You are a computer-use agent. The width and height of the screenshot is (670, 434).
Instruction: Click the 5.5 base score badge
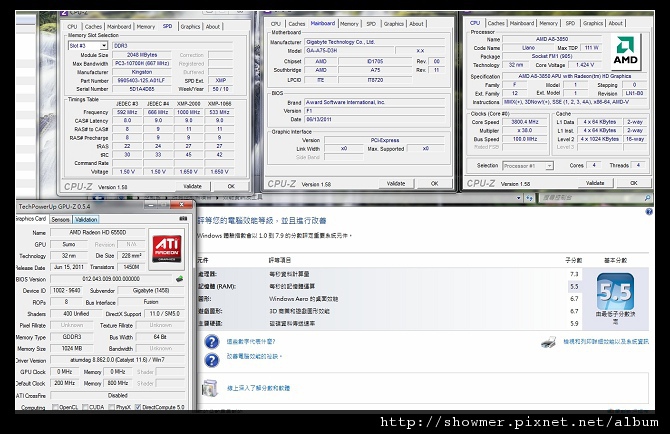615,292
